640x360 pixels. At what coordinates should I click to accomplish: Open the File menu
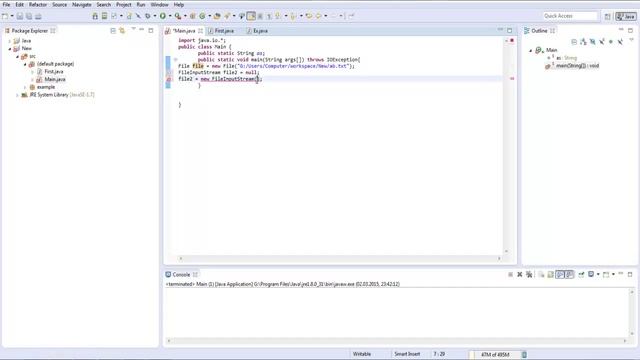point(6,4)
